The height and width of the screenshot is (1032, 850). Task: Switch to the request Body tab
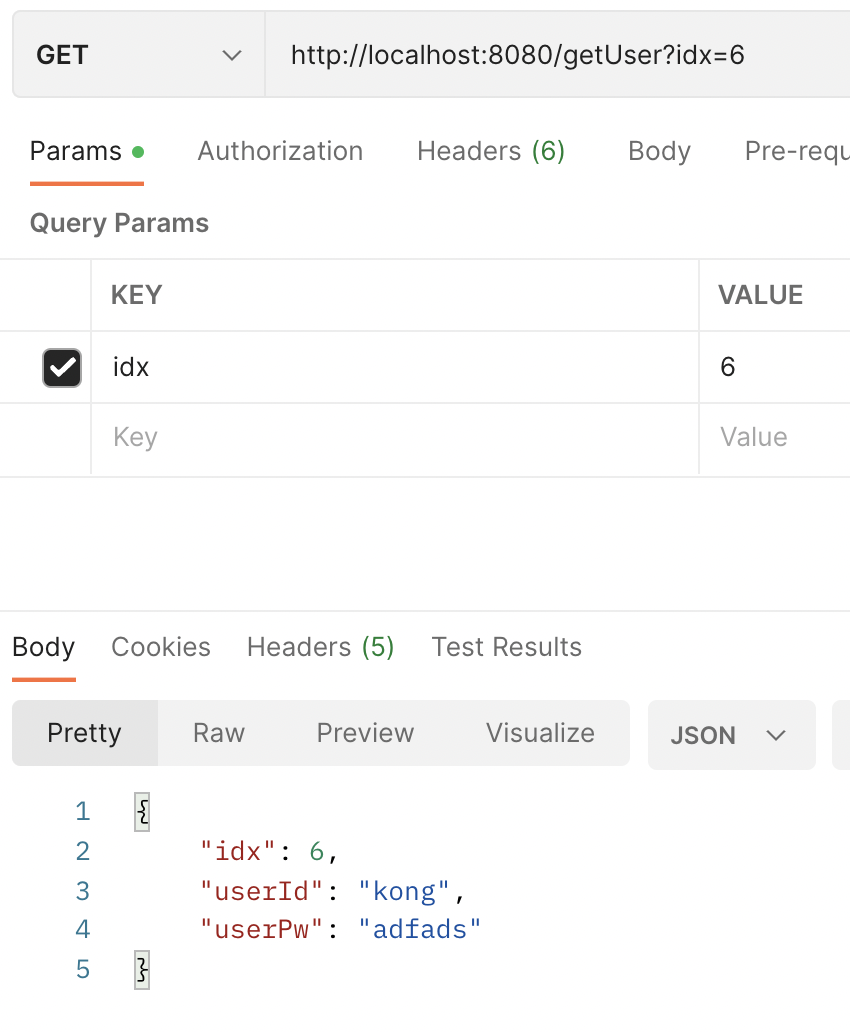pos(659,151)
